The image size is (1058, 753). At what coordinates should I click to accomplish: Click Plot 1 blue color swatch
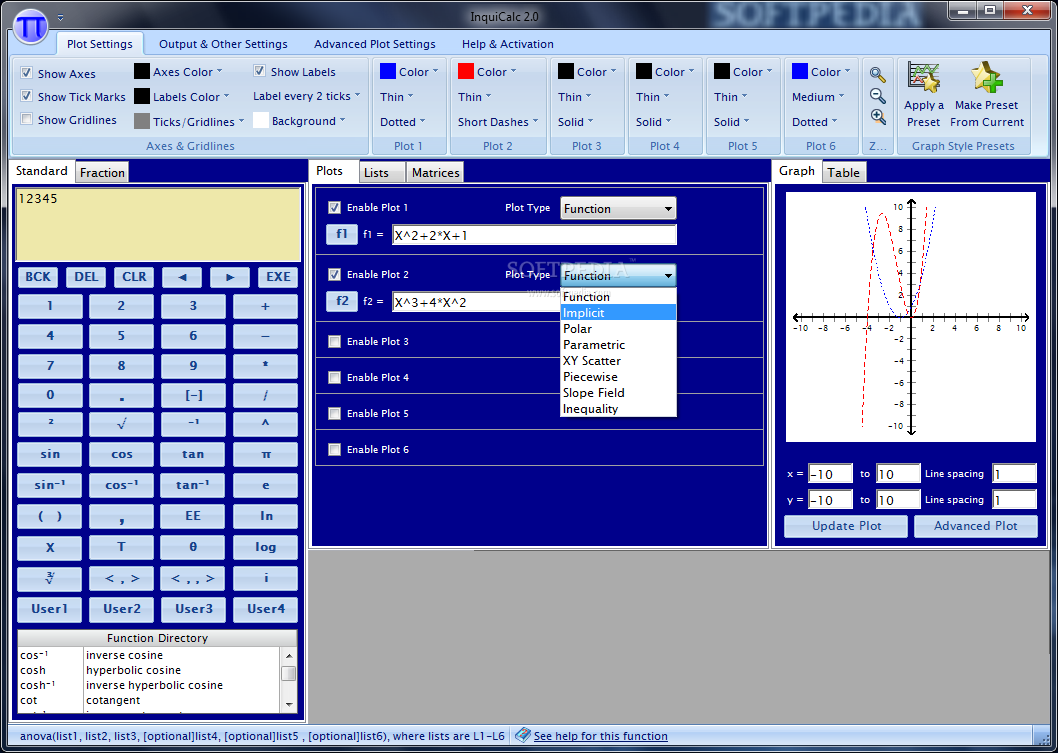click(388, 72)
